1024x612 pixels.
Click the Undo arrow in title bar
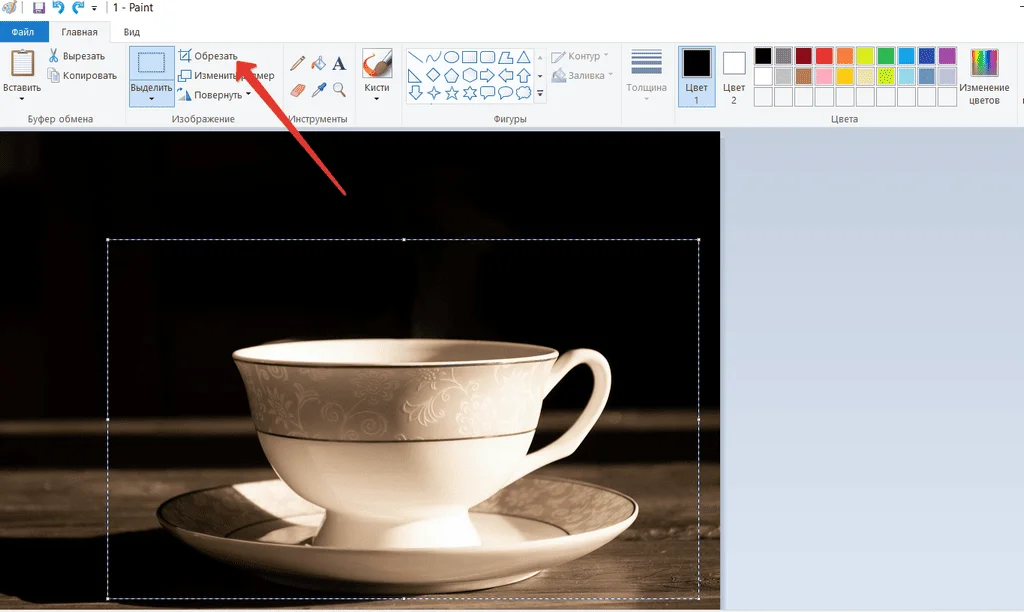(58, 8)
